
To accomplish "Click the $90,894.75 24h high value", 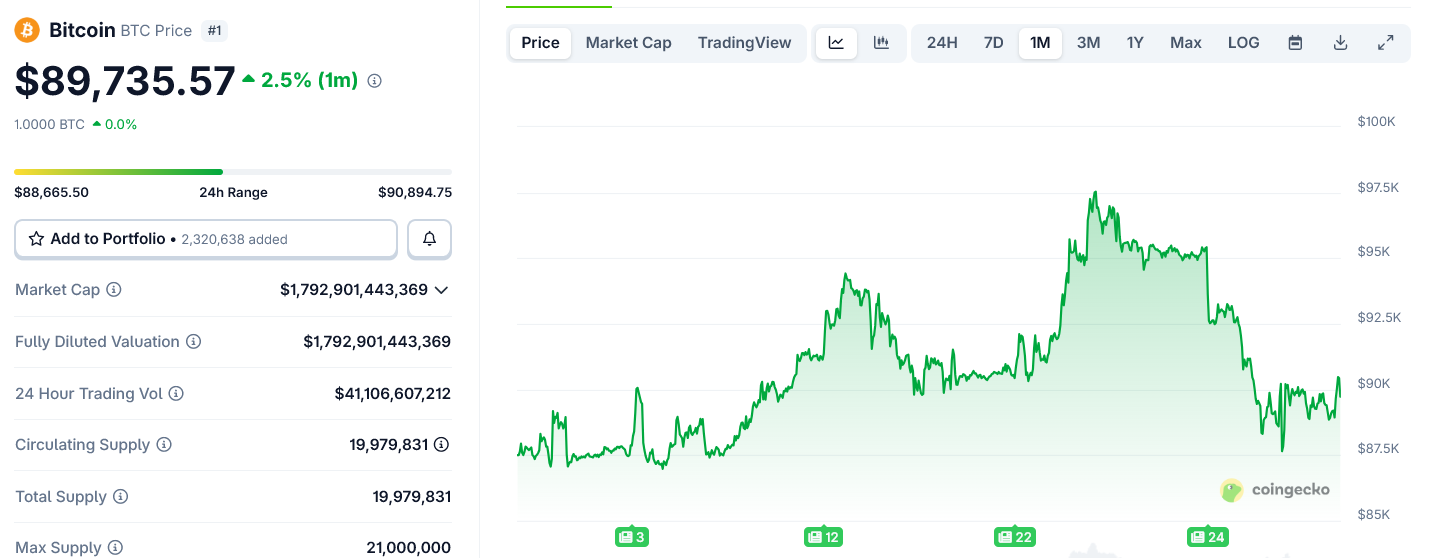I will (x=415, y=193).
